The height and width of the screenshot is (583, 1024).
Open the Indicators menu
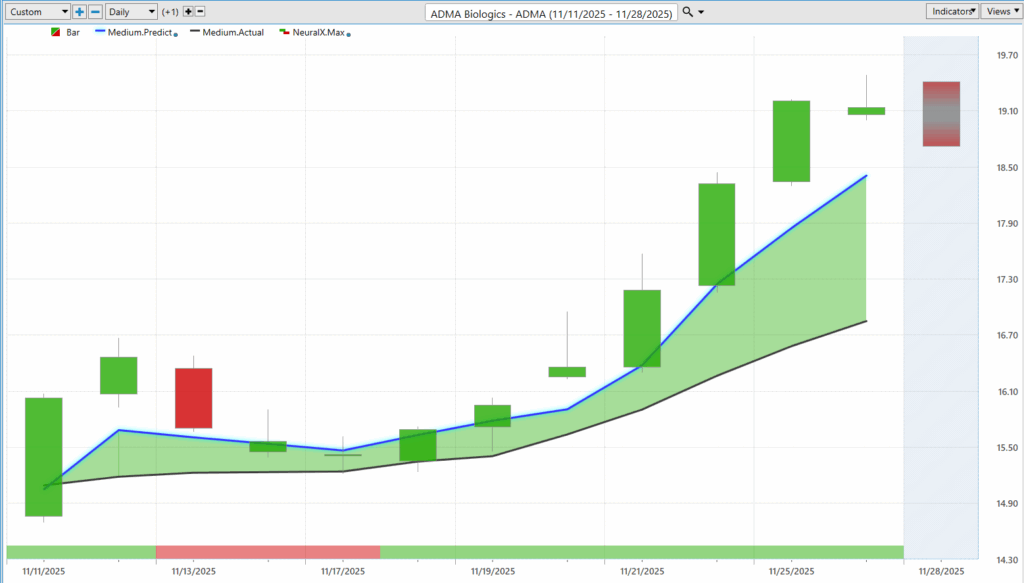coord(951,11)
